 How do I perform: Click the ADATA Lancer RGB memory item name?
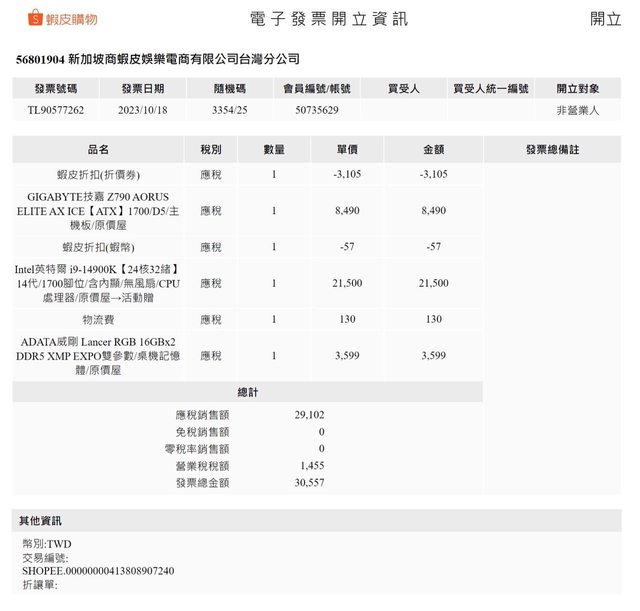98,355
